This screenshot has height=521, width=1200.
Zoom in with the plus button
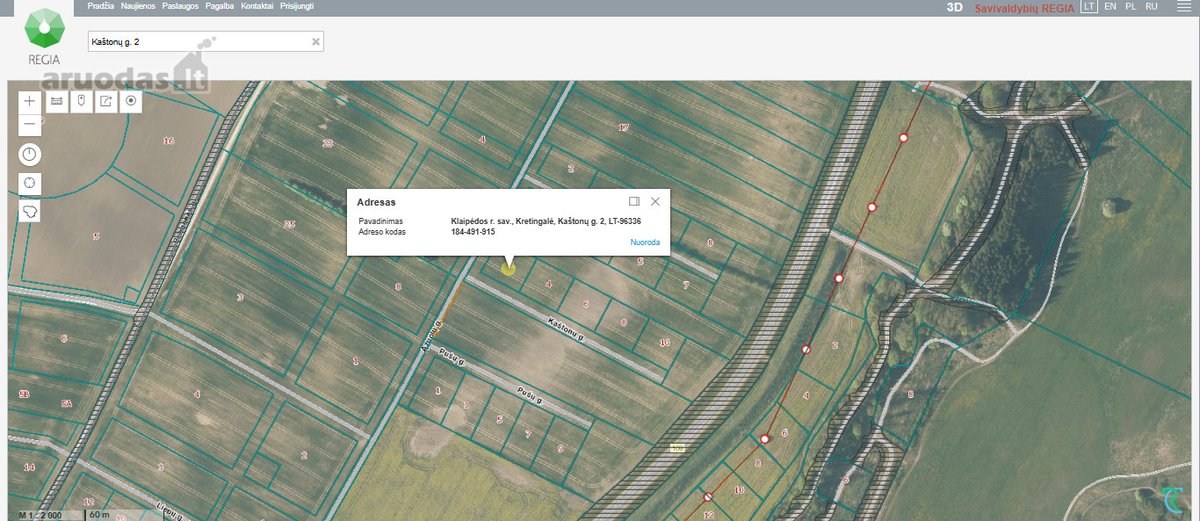pyautogui.click(x=30, y=101)
